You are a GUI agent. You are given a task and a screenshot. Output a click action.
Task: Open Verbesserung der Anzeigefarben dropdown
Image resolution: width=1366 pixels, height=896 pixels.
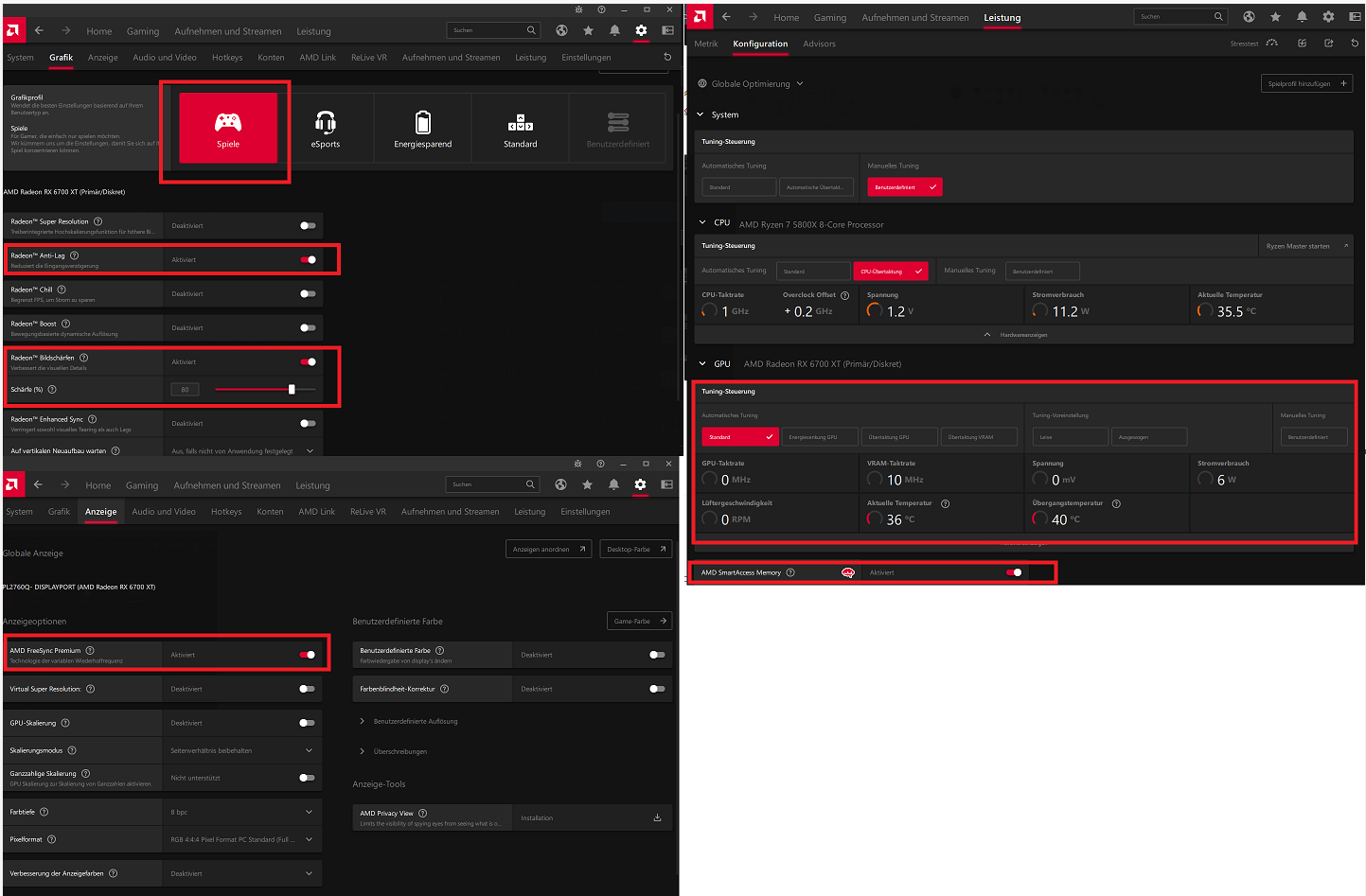point(242,873)
